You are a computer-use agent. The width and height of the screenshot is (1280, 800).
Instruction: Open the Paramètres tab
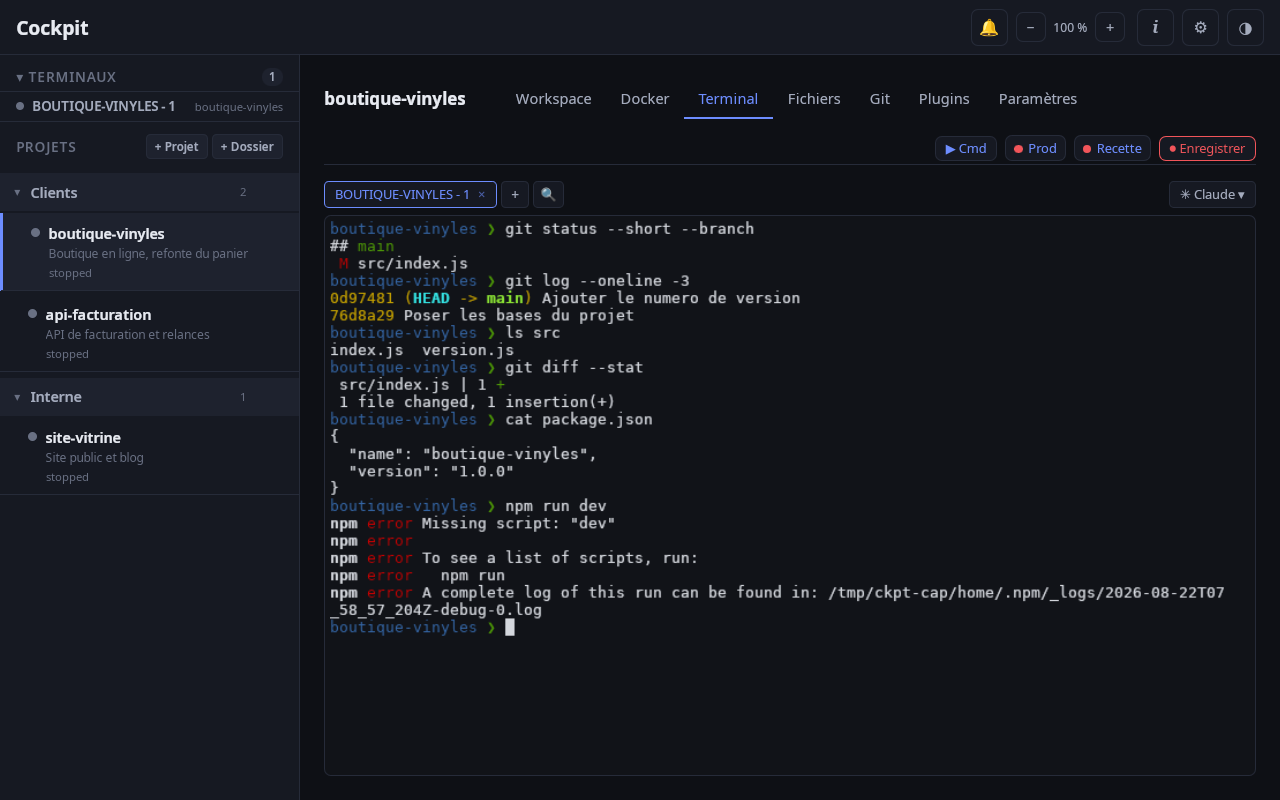[1038, 99]
